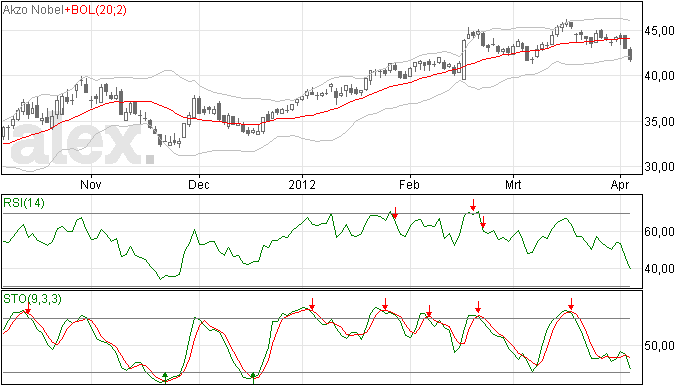Viewport: 690px width, 387px height.
Task: Click the RSI(14) panel label
Action: click(x=24, y=203)
